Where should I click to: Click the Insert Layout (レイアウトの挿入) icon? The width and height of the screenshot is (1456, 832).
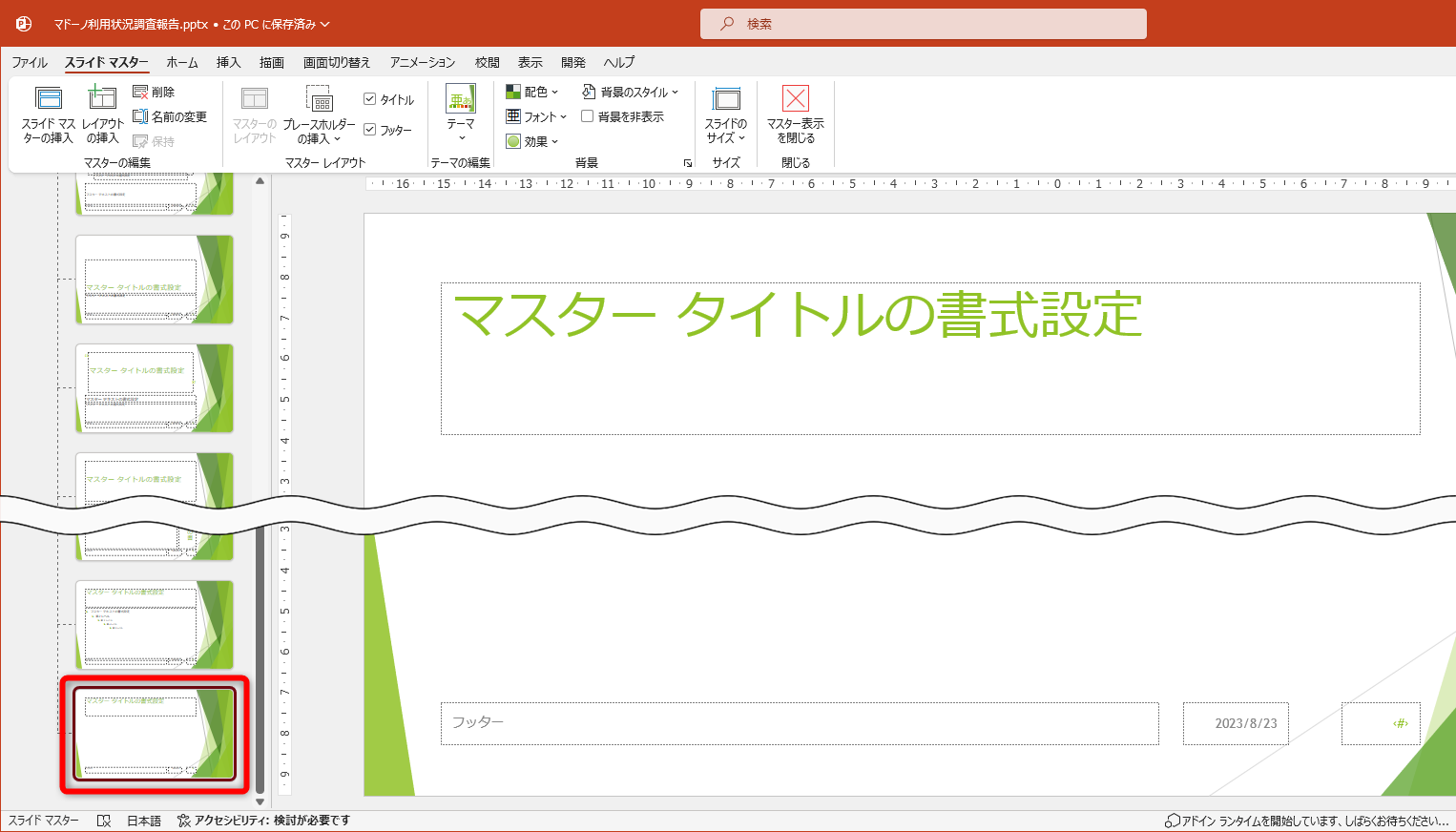pyautogui.click(x=102, y=114)
